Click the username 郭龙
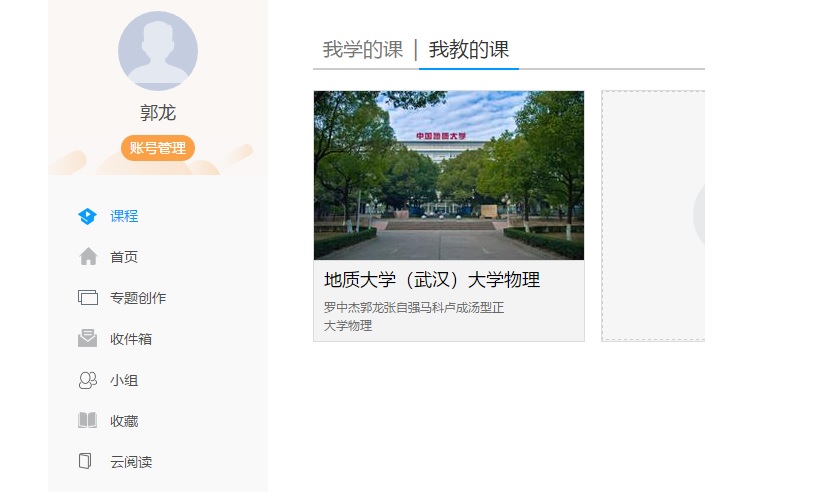The image size is (819, 492). [x=158, y=113]
